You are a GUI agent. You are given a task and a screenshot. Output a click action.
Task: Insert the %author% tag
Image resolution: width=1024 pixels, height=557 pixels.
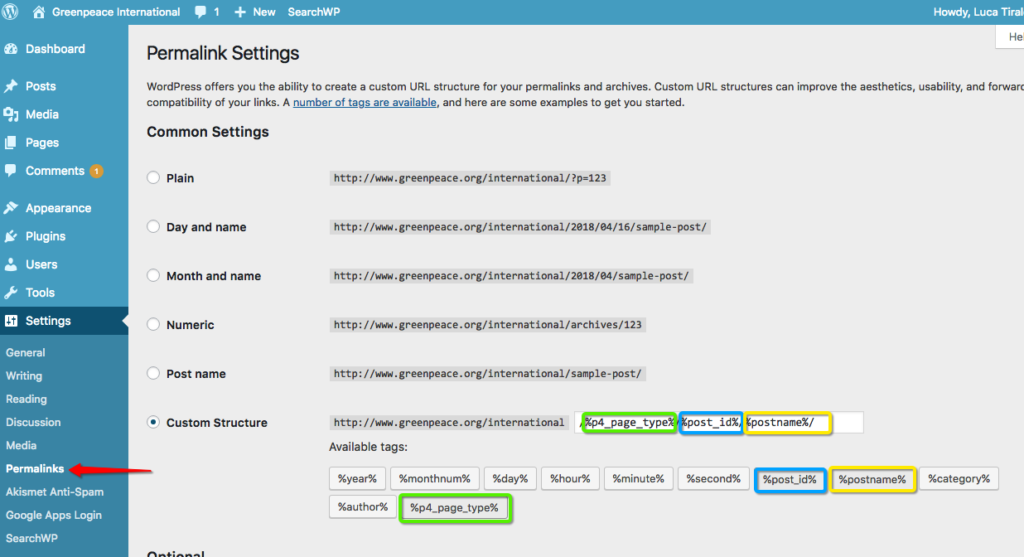click(x=362, y=507)
